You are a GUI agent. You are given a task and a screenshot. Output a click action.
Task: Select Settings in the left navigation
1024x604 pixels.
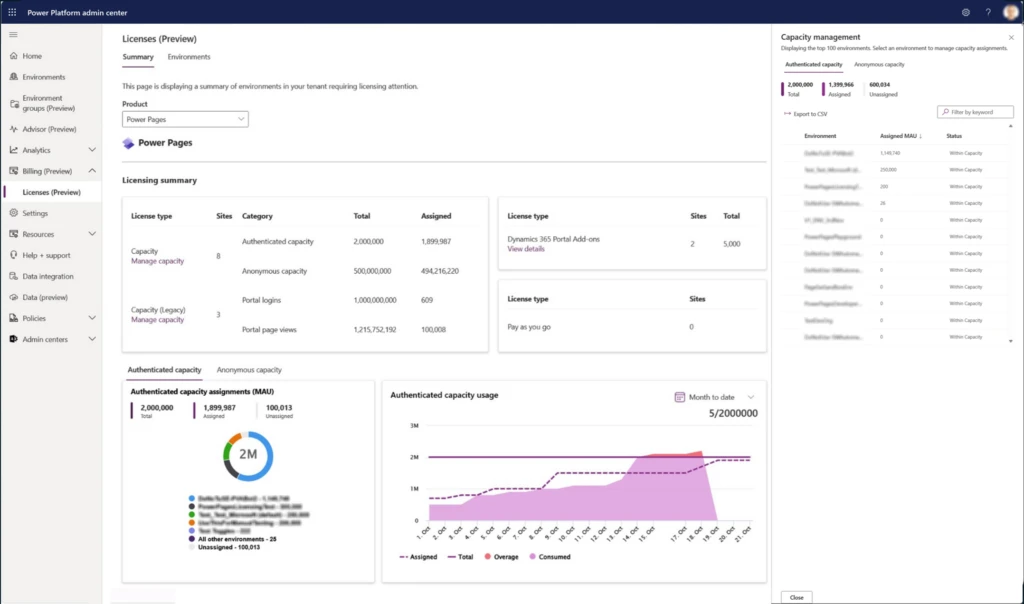pos(37,213)
